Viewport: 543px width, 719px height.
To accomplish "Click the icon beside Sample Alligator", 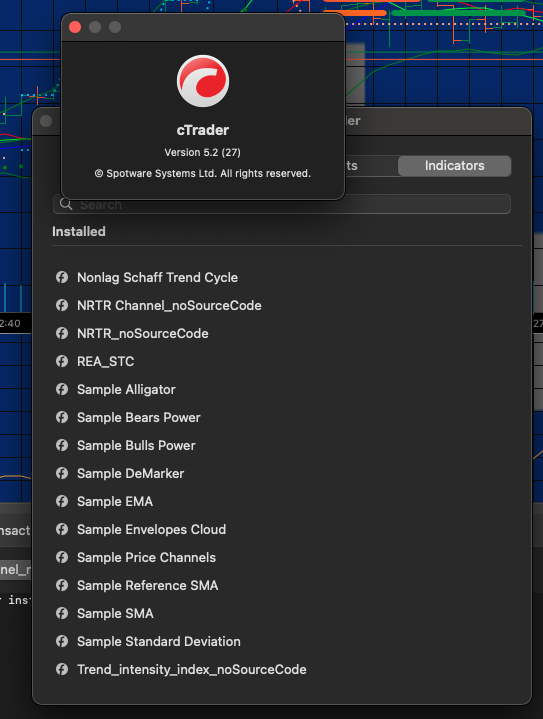I will 62,389.
